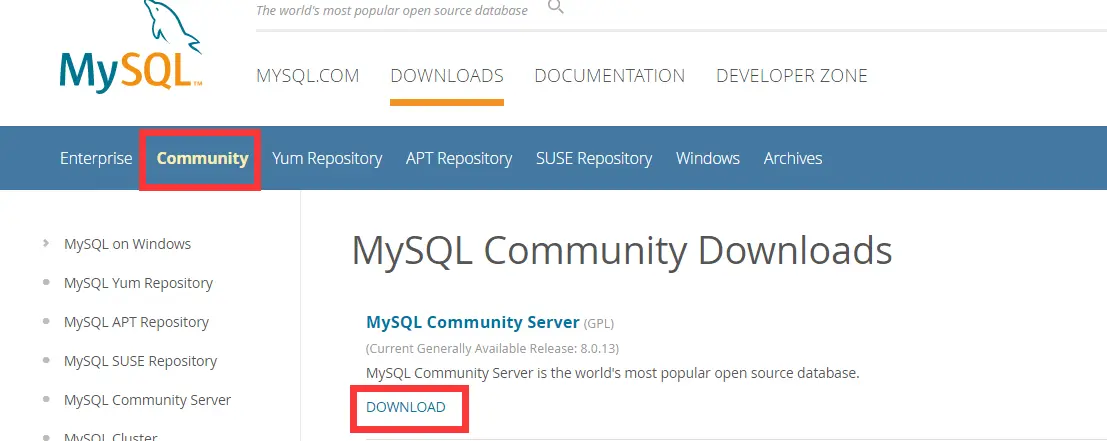1107x441 pixels.
Task: Open MySQL APT Repository sidebar link
Action: tap(136, 322)
